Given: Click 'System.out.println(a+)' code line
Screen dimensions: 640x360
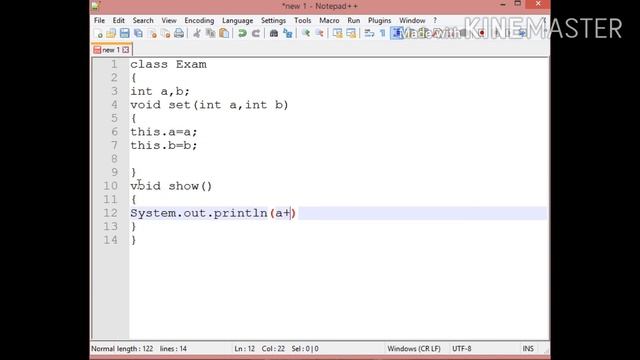Looking at the screenshot, I should point(213,213).
